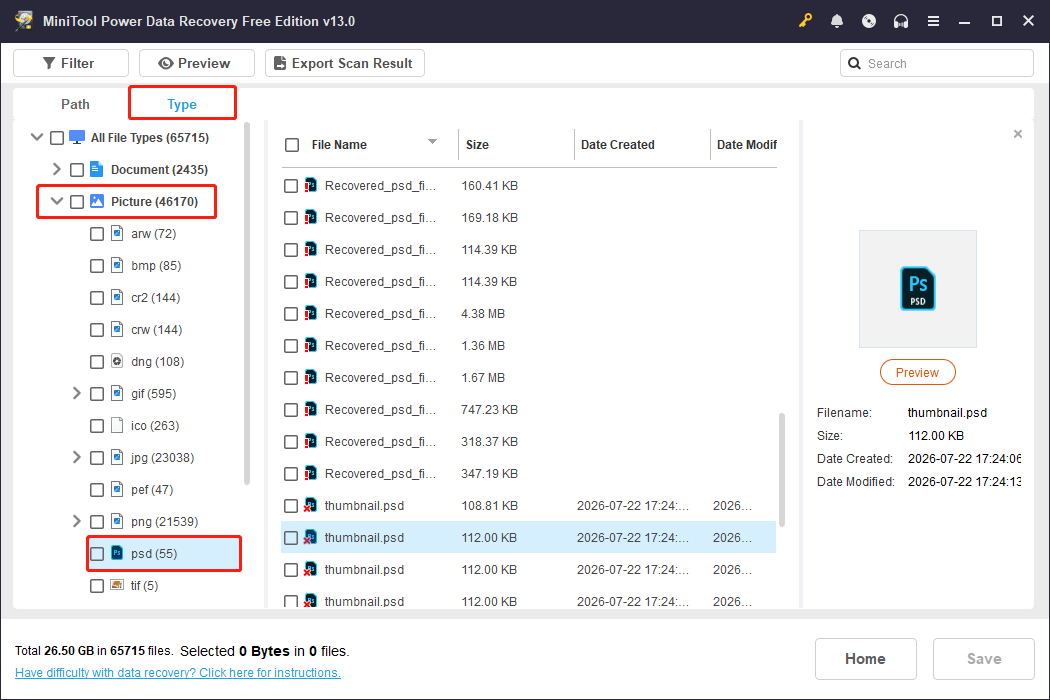This screenshot has width=1050, height=700.
Task: Click the crw file type icon
Action: (x=117, y=330)
